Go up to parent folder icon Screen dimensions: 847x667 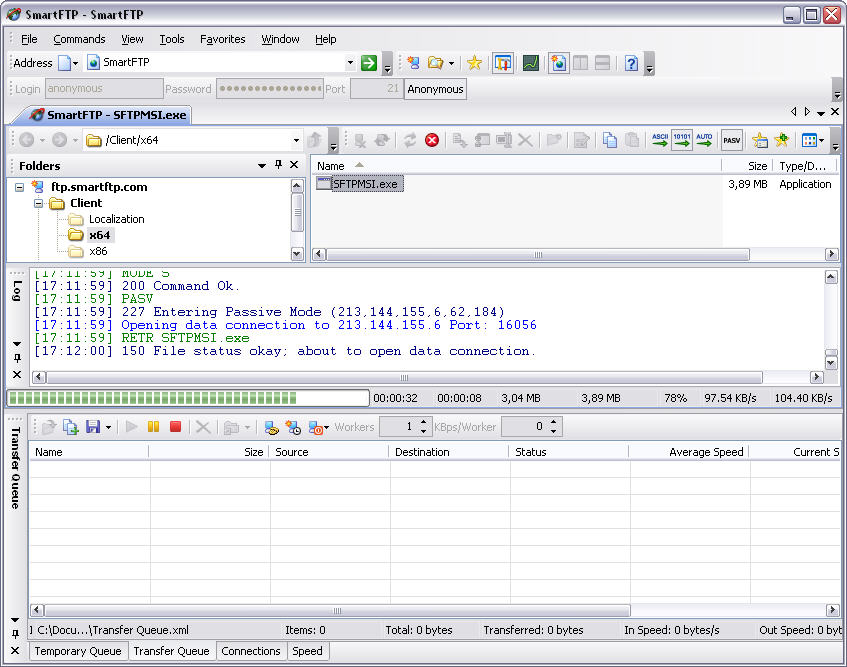(315, 140)
